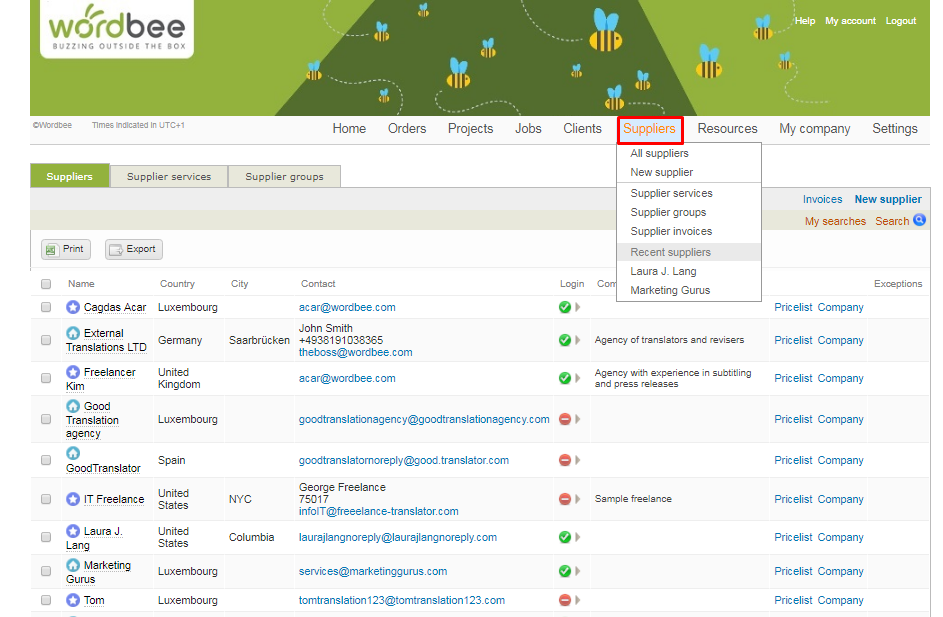Screen dimensions: 943x617
Task: Choose Supplier invoices from the dropdown menu
Action: click(x=671, y=231)
